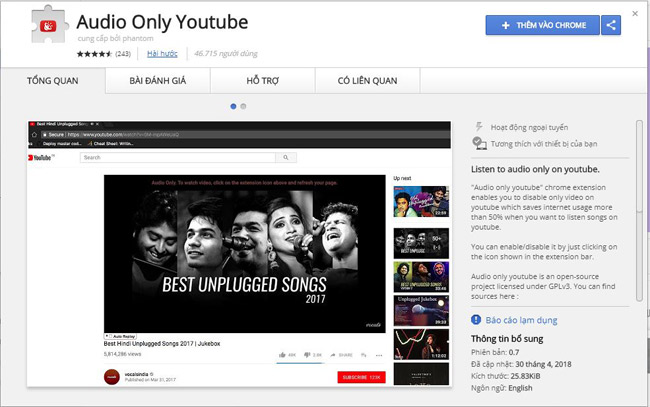This screenshot has width=650, height=407.
Task: Click the star rating (243)
Action: pyautogui.click(x=103, y=54)
